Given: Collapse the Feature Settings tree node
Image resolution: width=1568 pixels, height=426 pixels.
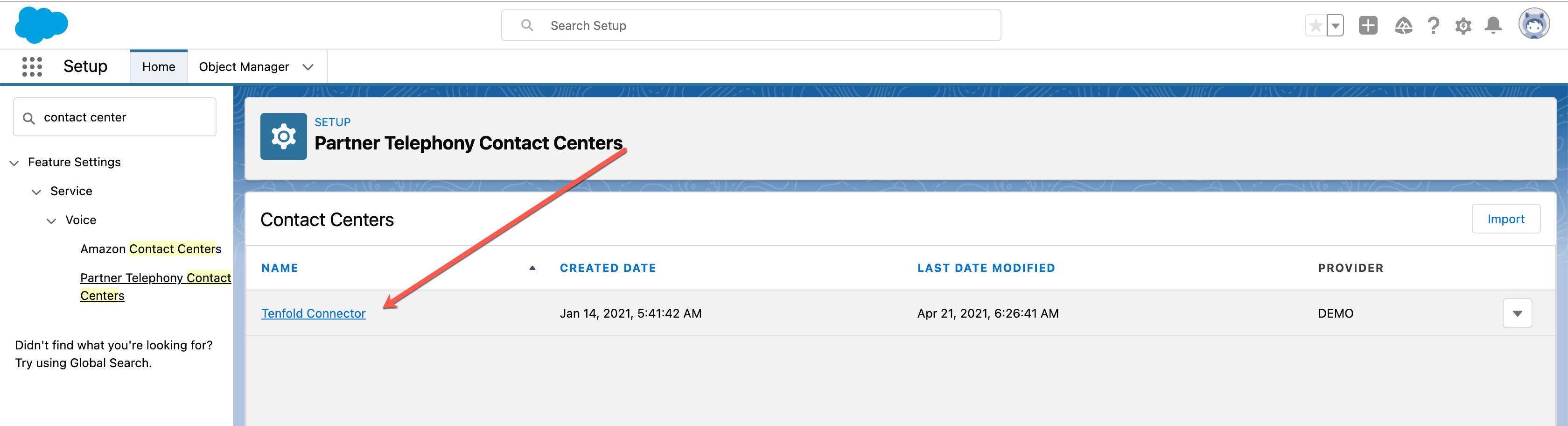Looking at the screenshot, I should click(x=14, y=163).
